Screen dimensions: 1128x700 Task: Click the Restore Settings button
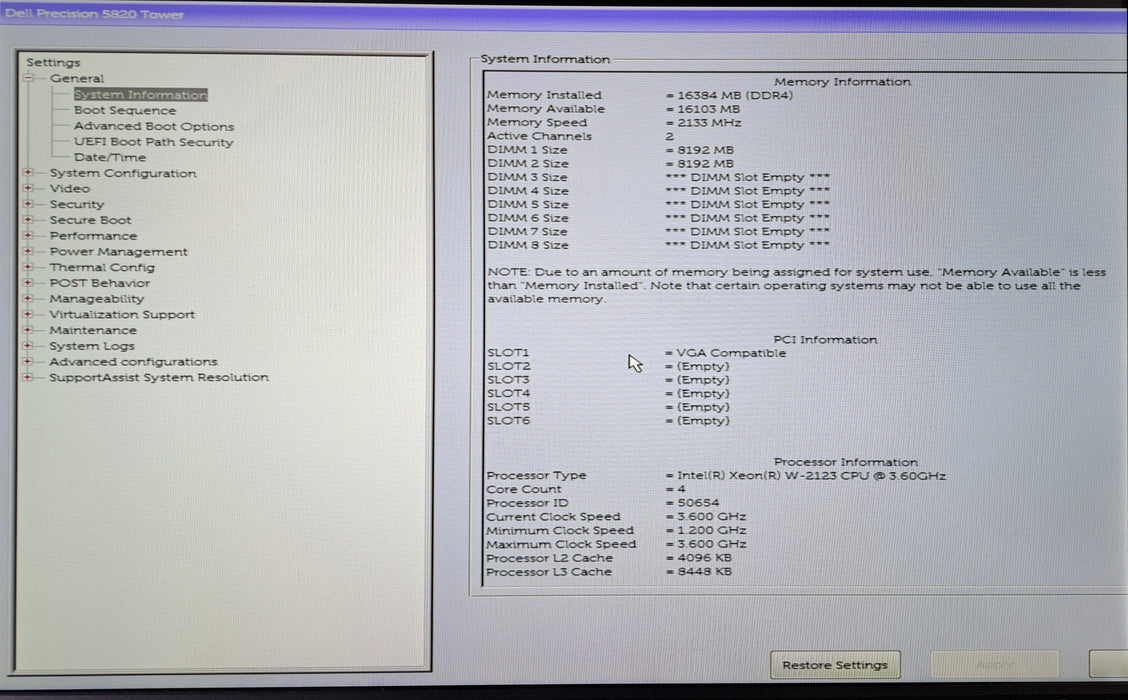pos(834,665)
